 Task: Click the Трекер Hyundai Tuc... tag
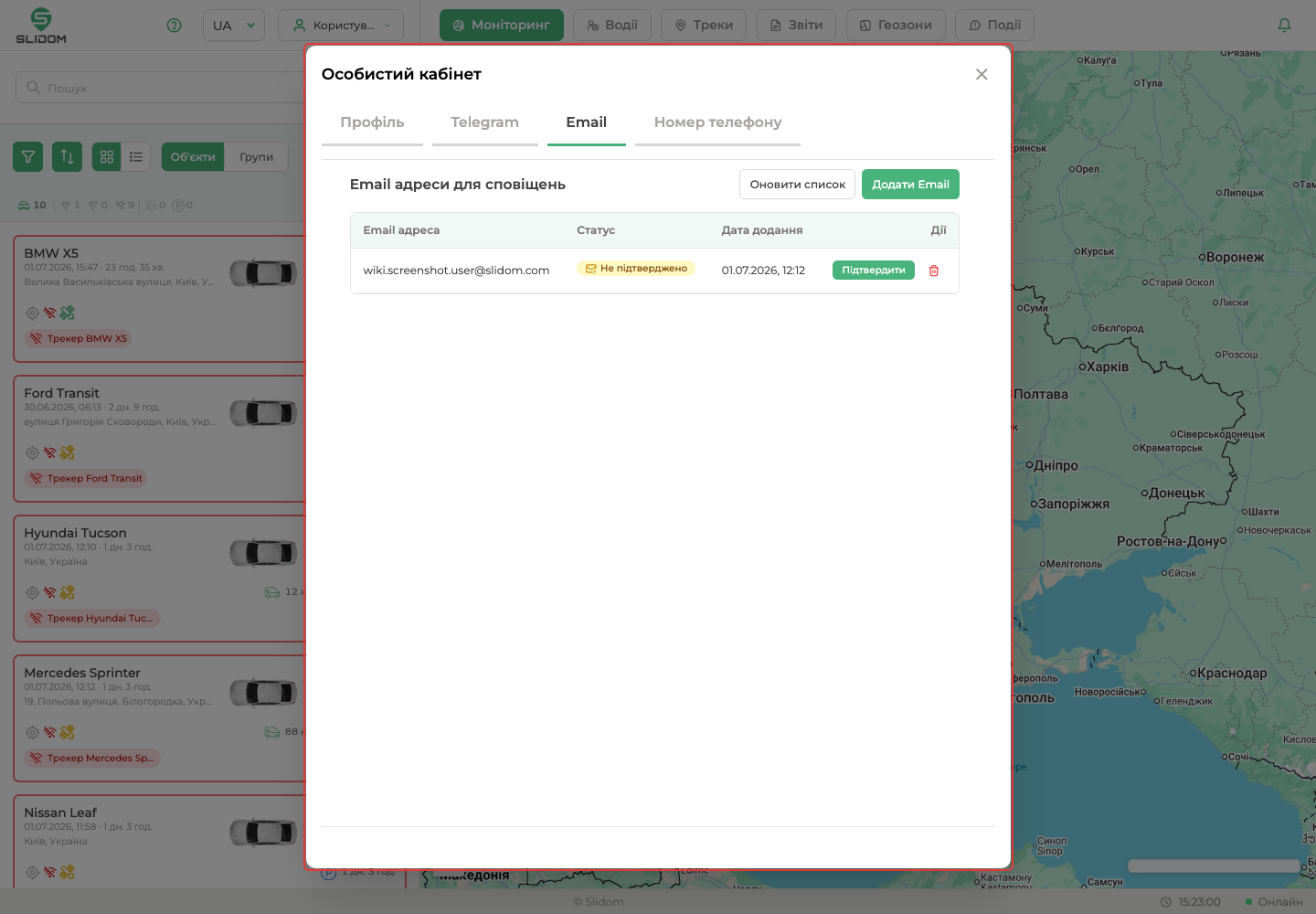(92, 618)
